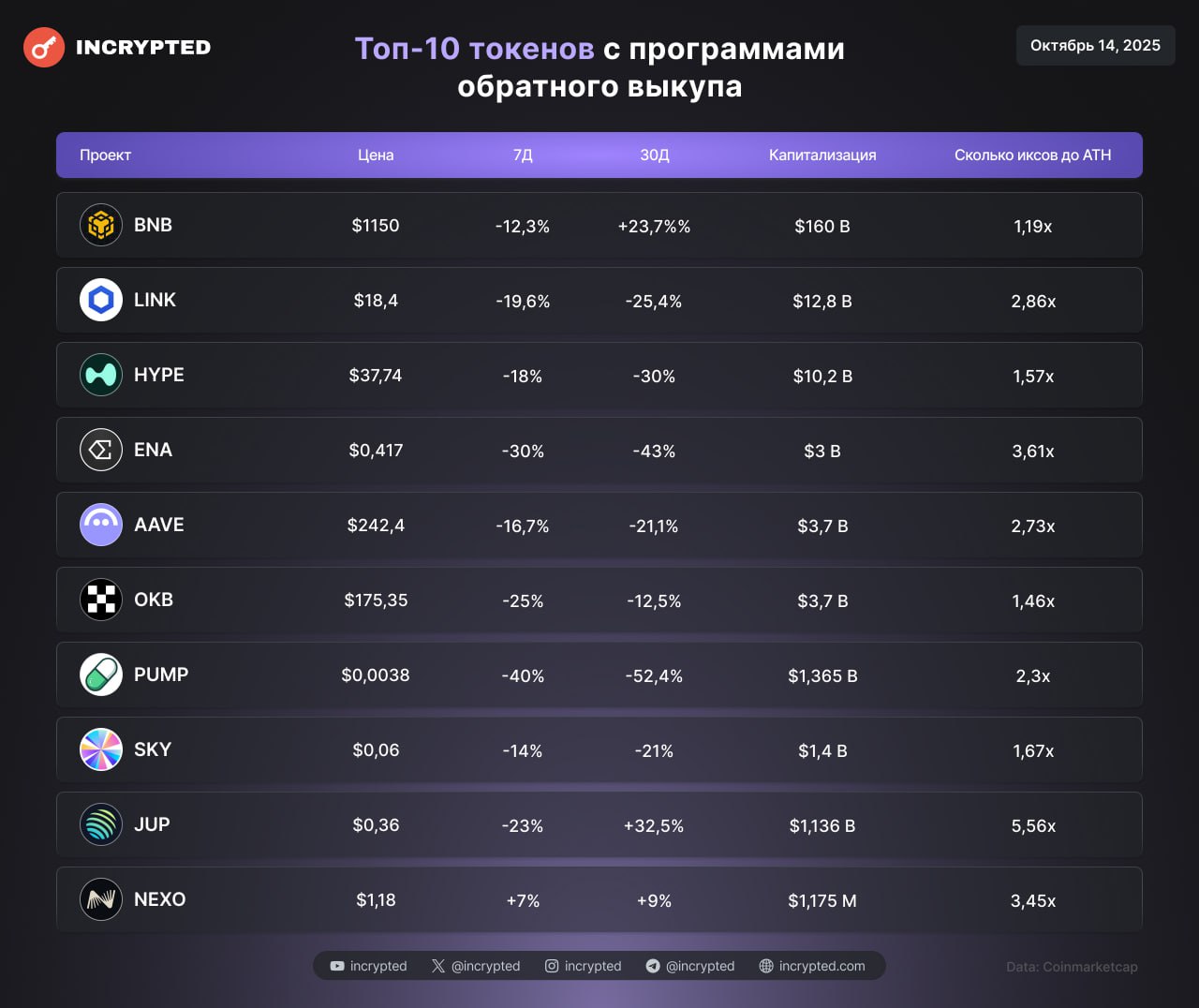Click the OKB checkered icon

point(101,600)
